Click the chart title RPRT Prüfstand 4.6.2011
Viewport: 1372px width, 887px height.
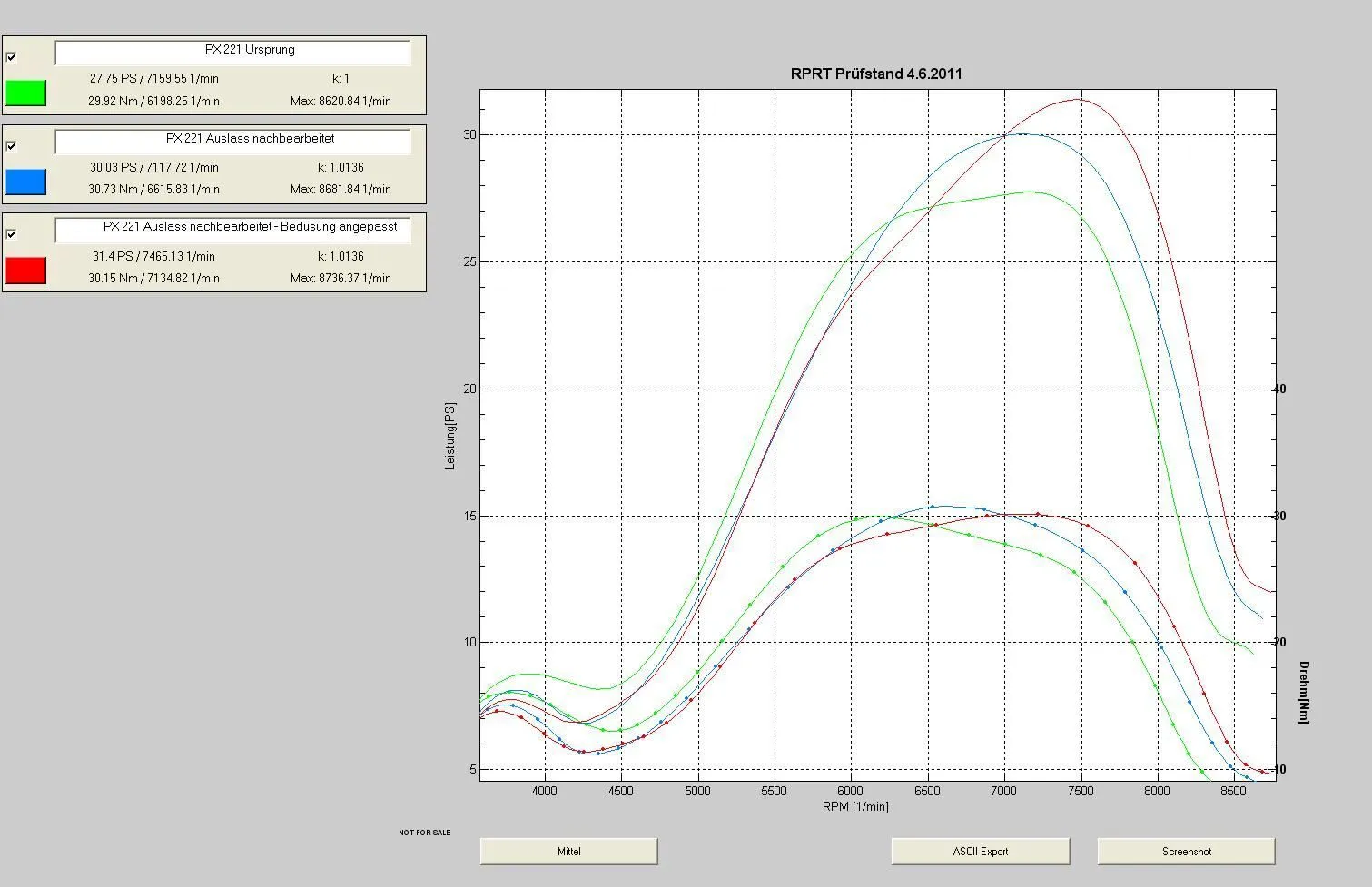pos(876,74)
